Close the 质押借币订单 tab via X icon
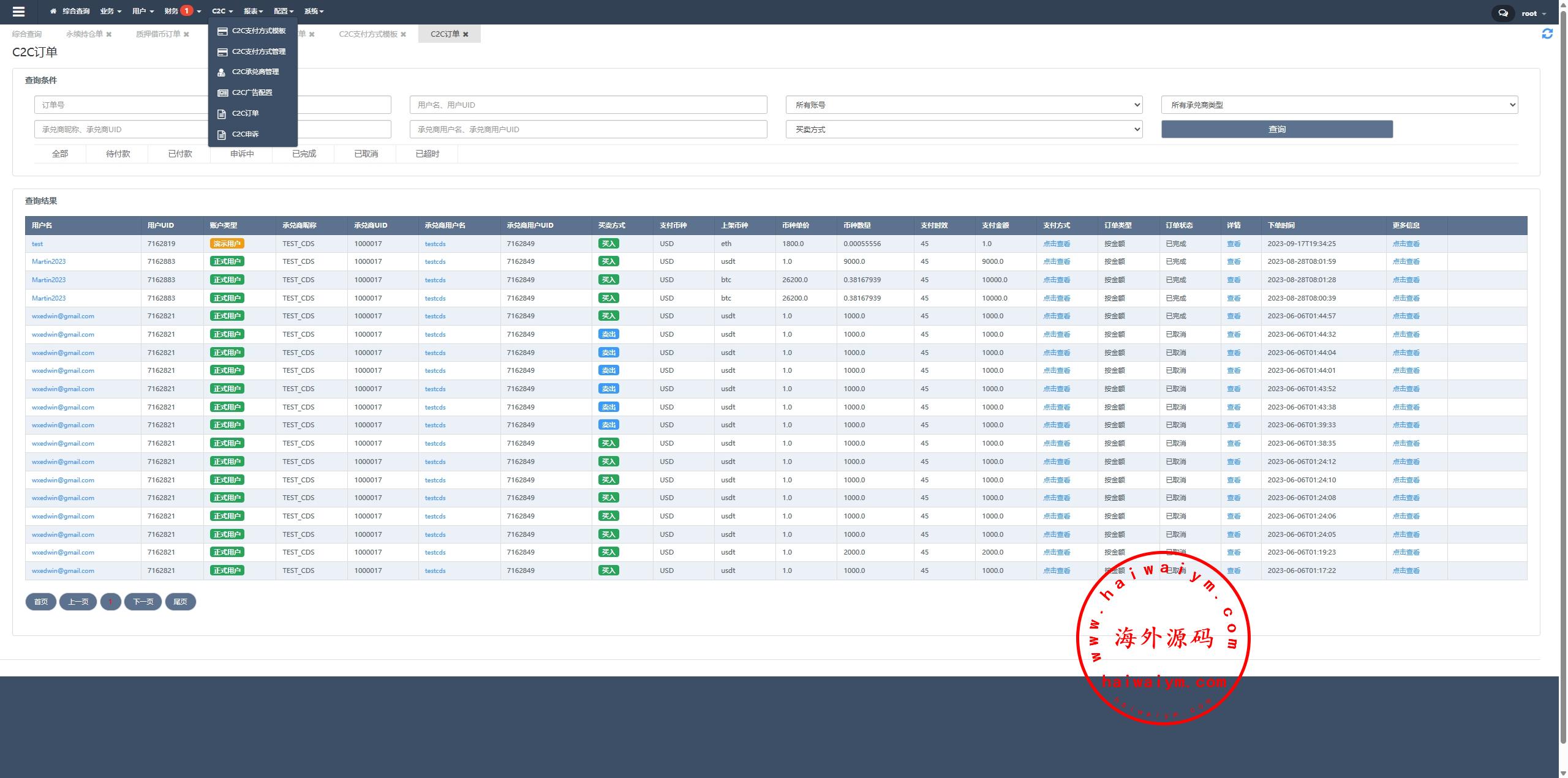The height and width of the screenshot is (778, 1568). [186, 35]
